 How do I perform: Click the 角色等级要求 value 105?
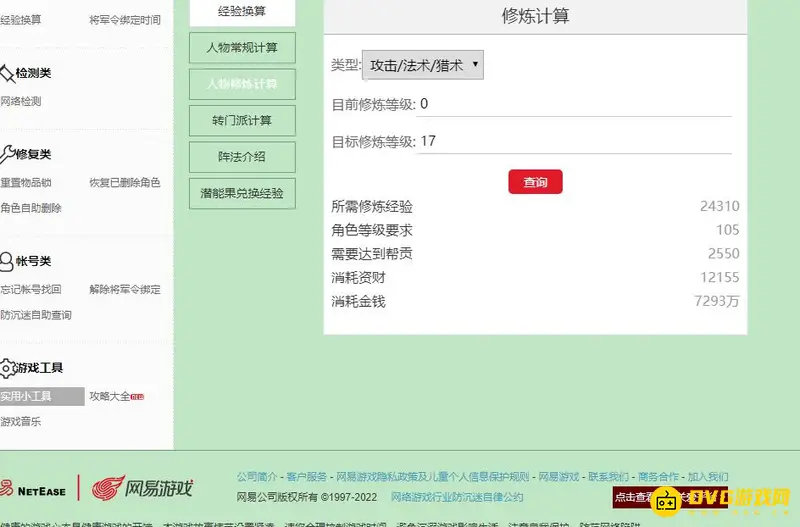coord(728,230)
